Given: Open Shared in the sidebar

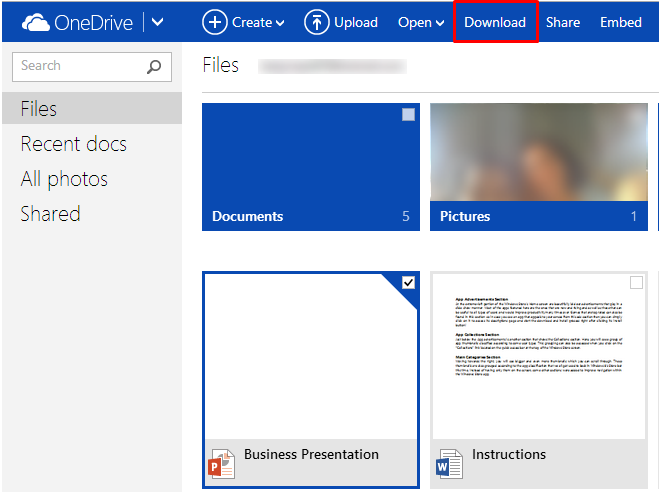Looking at the screenshot, I should pyautogui.click(x=50, y=214).
